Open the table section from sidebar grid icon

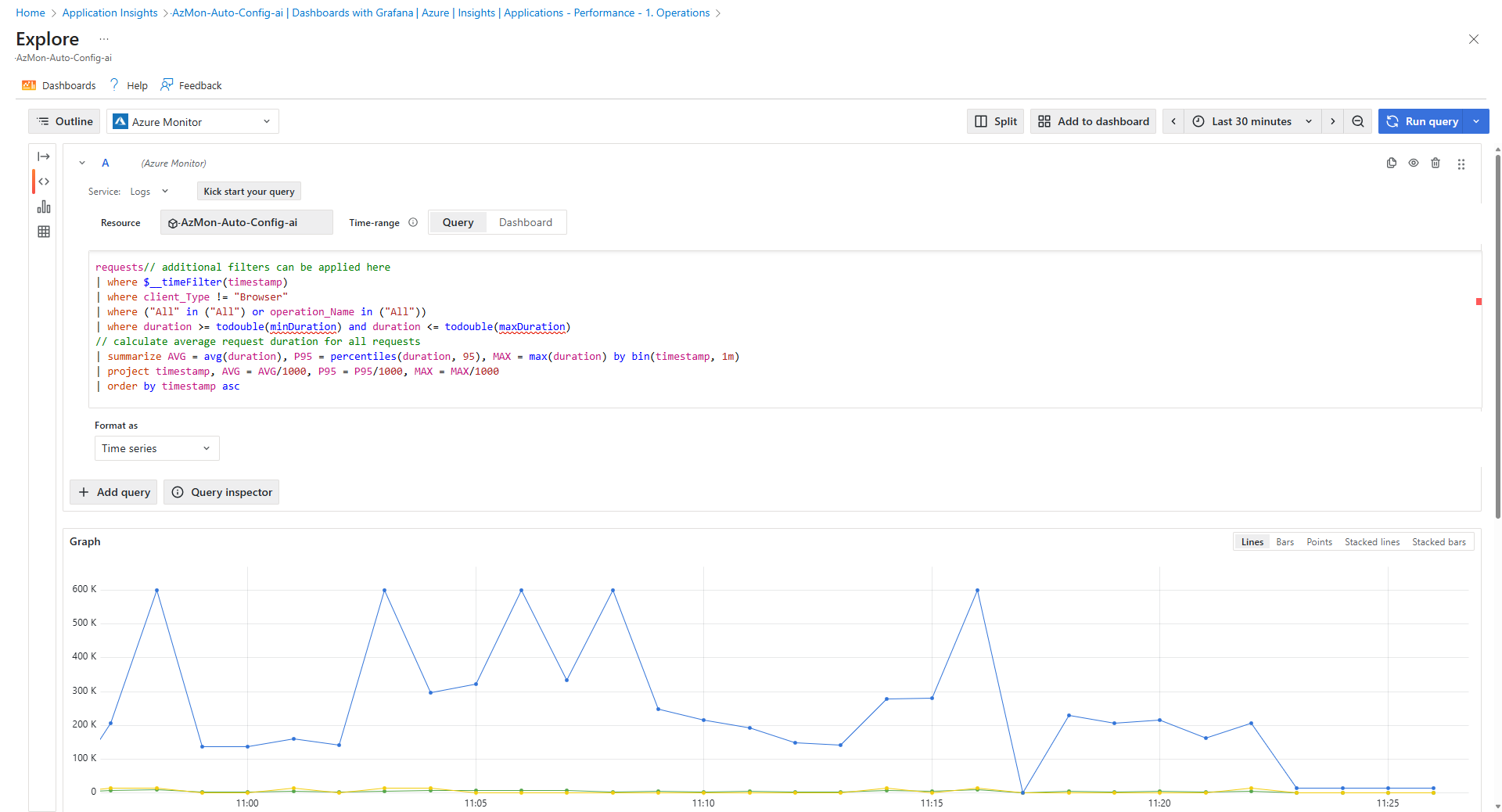coord(44,232)
